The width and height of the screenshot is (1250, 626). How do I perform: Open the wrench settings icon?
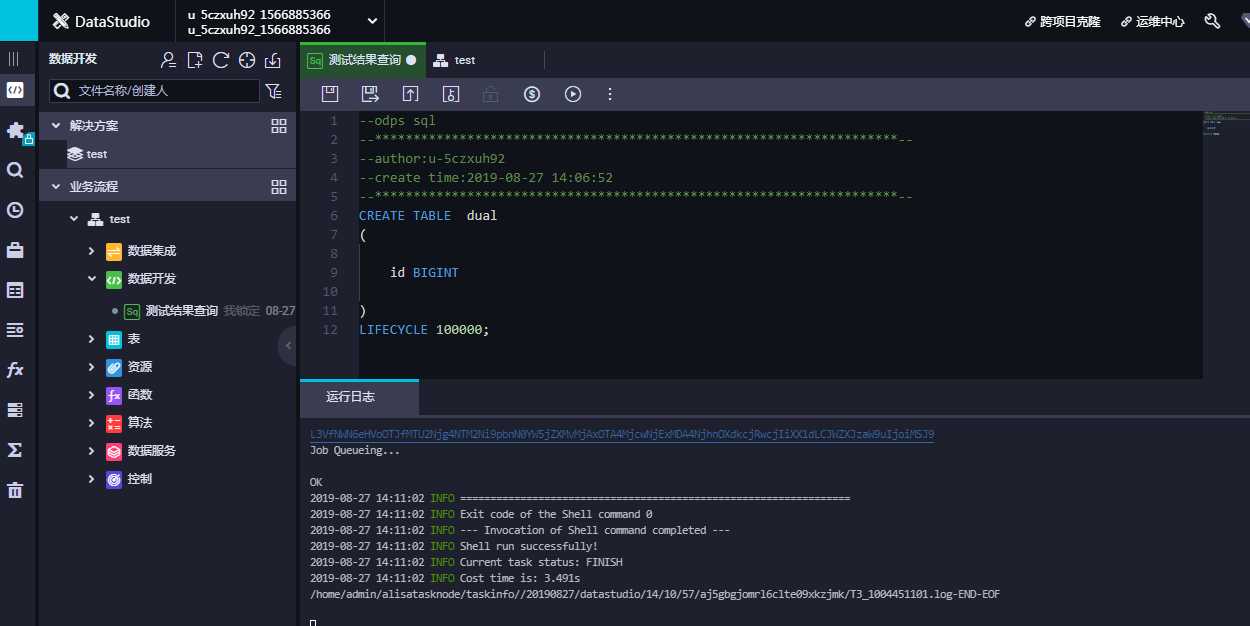coord(1212,21)
